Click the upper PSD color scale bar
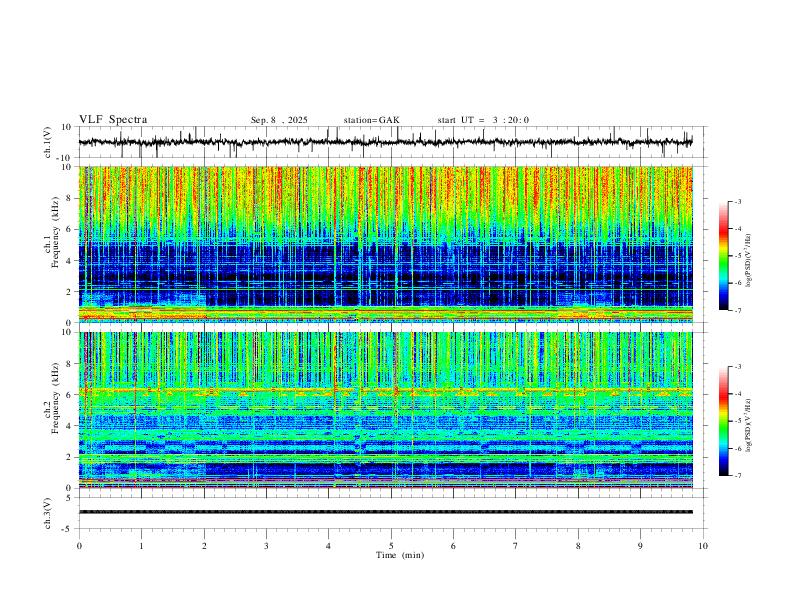Viewport: 792px width, 612px height. tap(723, 256)
